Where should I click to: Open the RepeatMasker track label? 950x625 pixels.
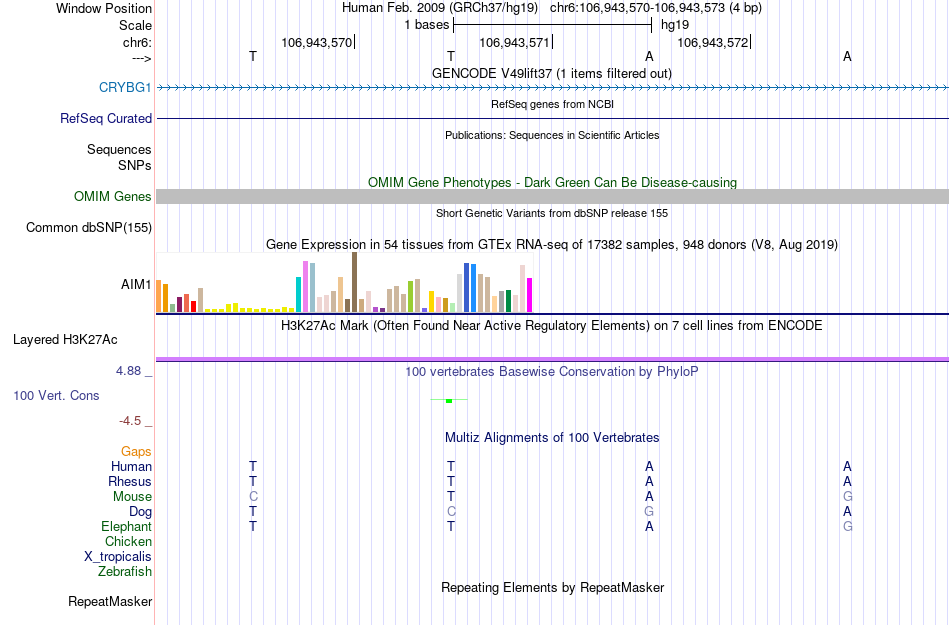[110, 601]
